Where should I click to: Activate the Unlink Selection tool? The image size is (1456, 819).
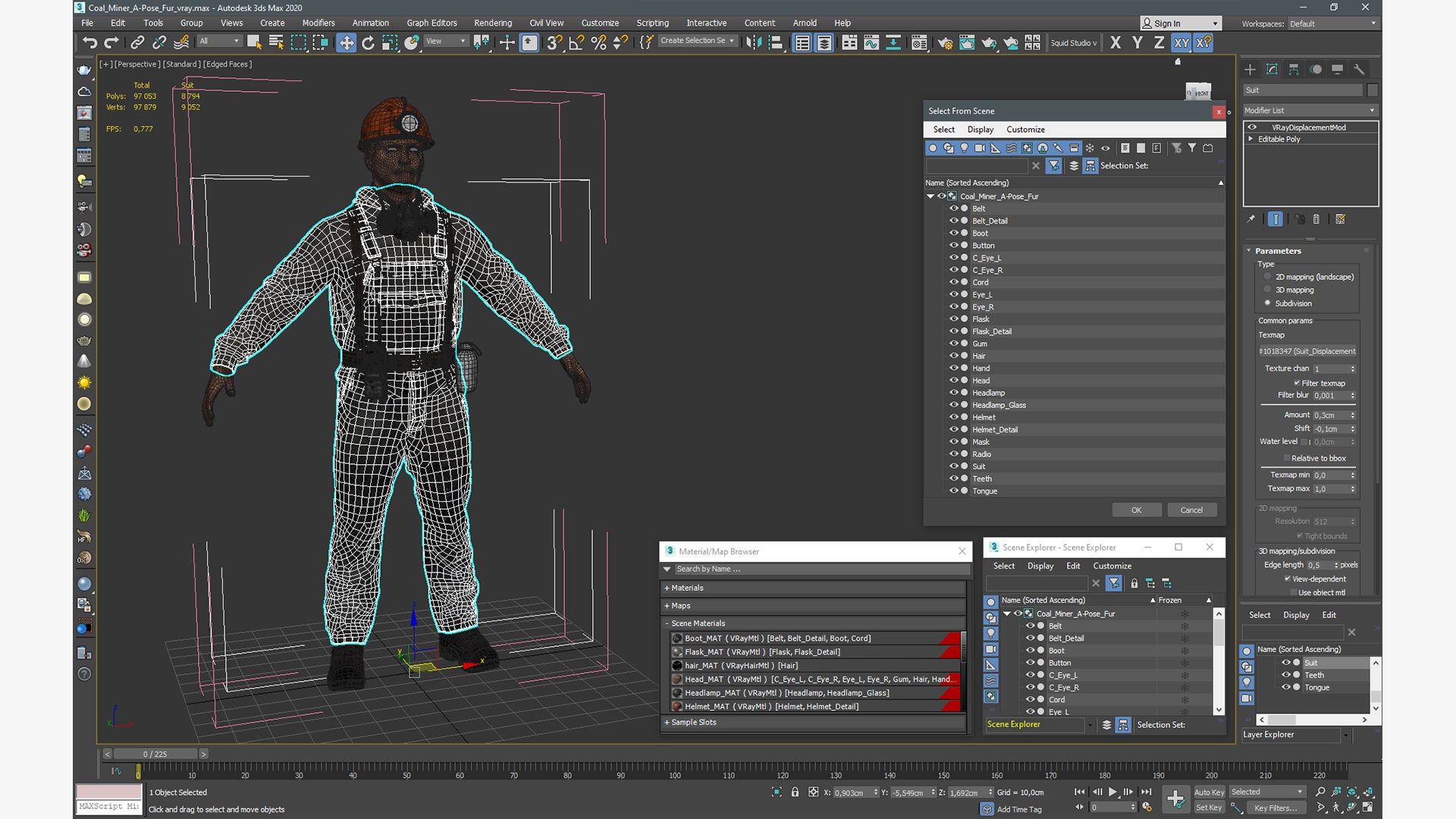tap(159, 42)
